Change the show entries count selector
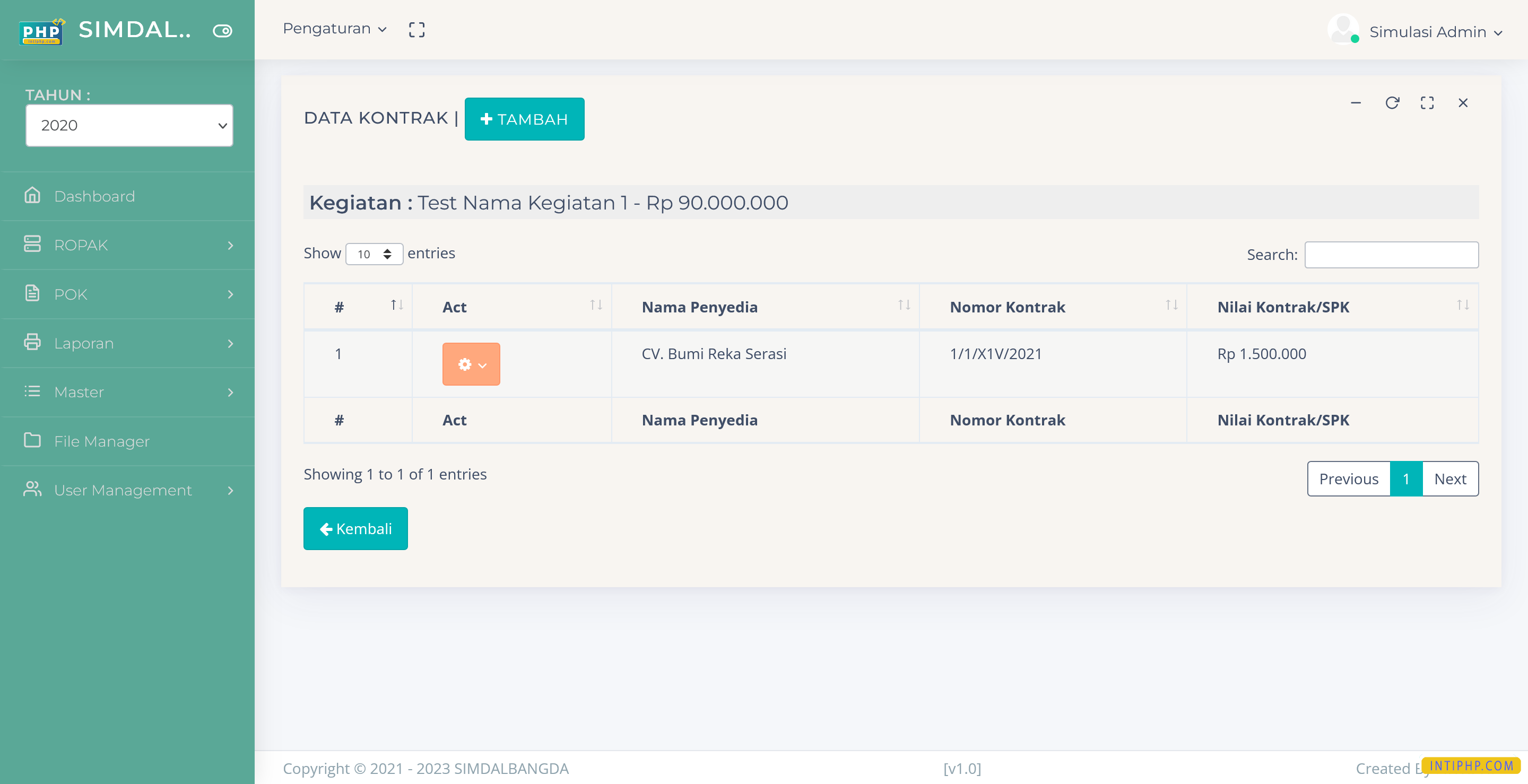 click(x=374, y=254)
